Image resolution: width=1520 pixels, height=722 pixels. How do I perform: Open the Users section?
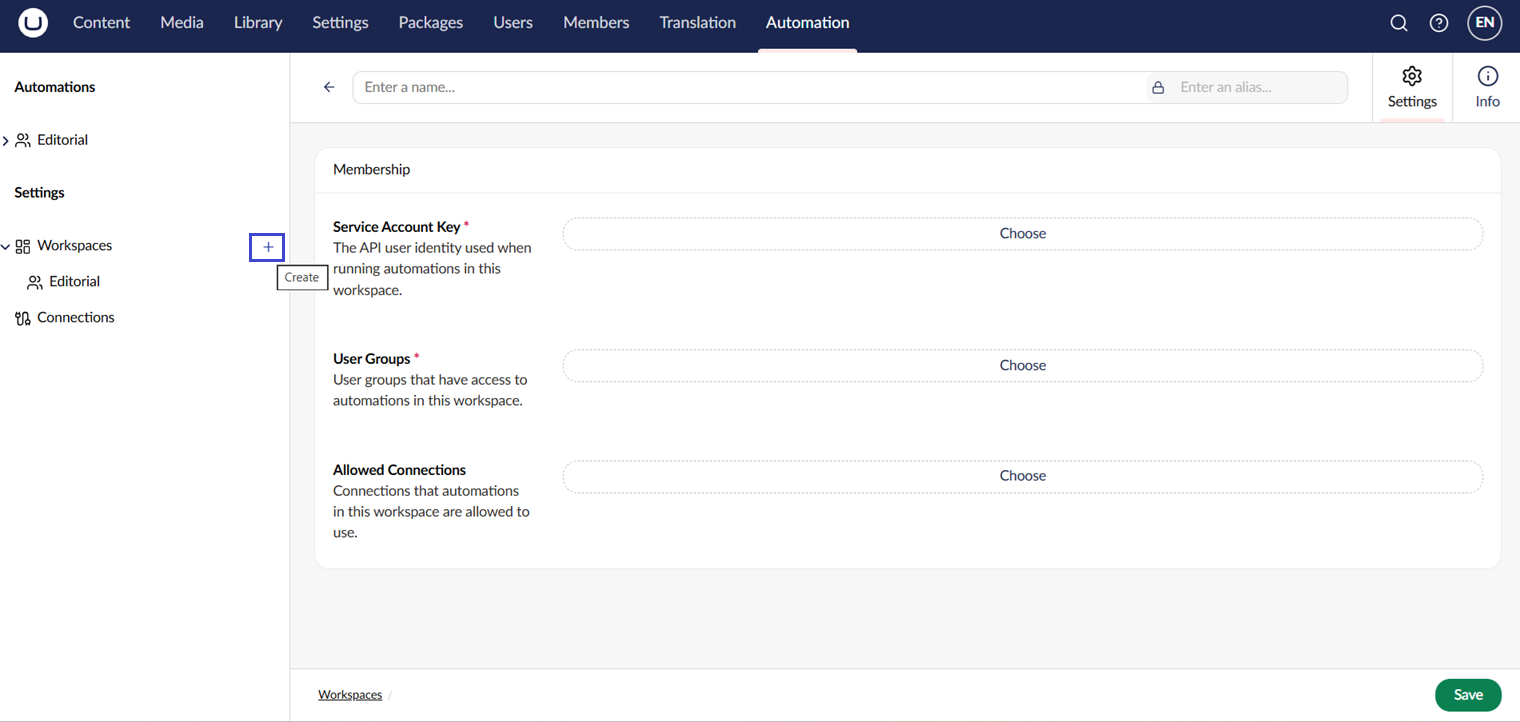click(x=513, y=22)
